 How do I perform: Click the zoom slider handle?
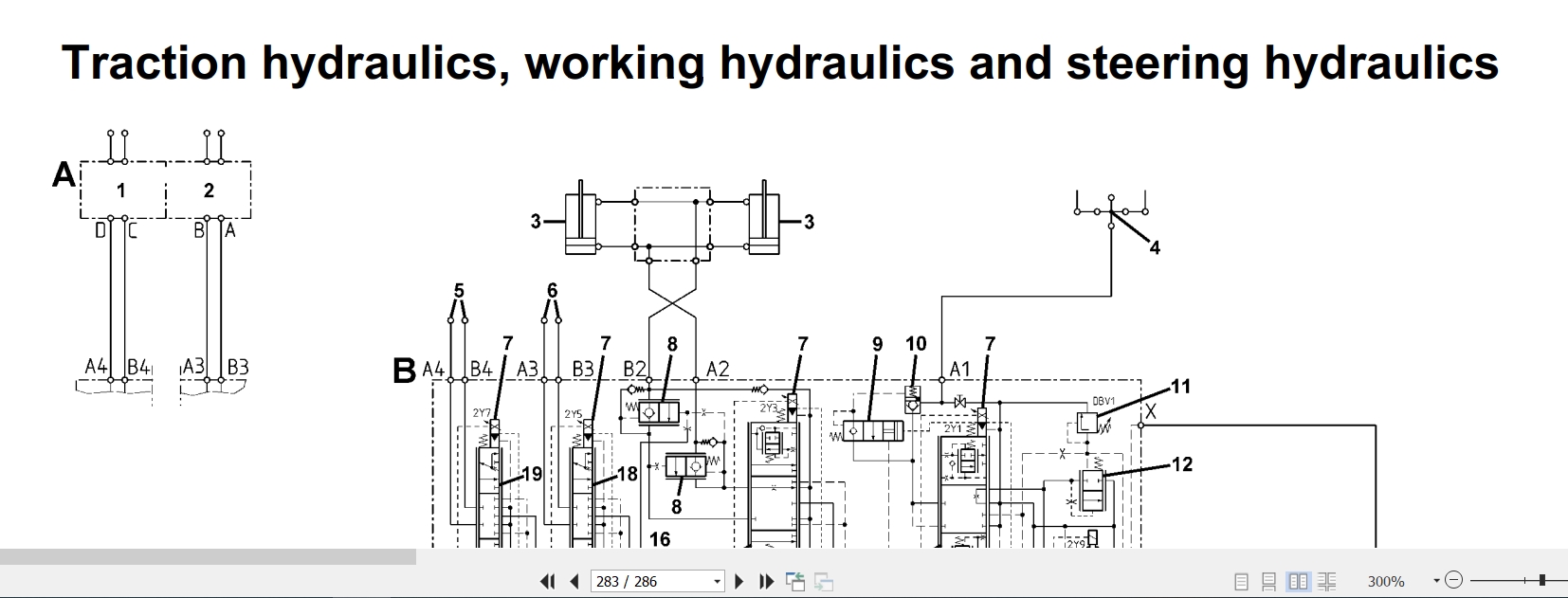(x=1542, y=580)
